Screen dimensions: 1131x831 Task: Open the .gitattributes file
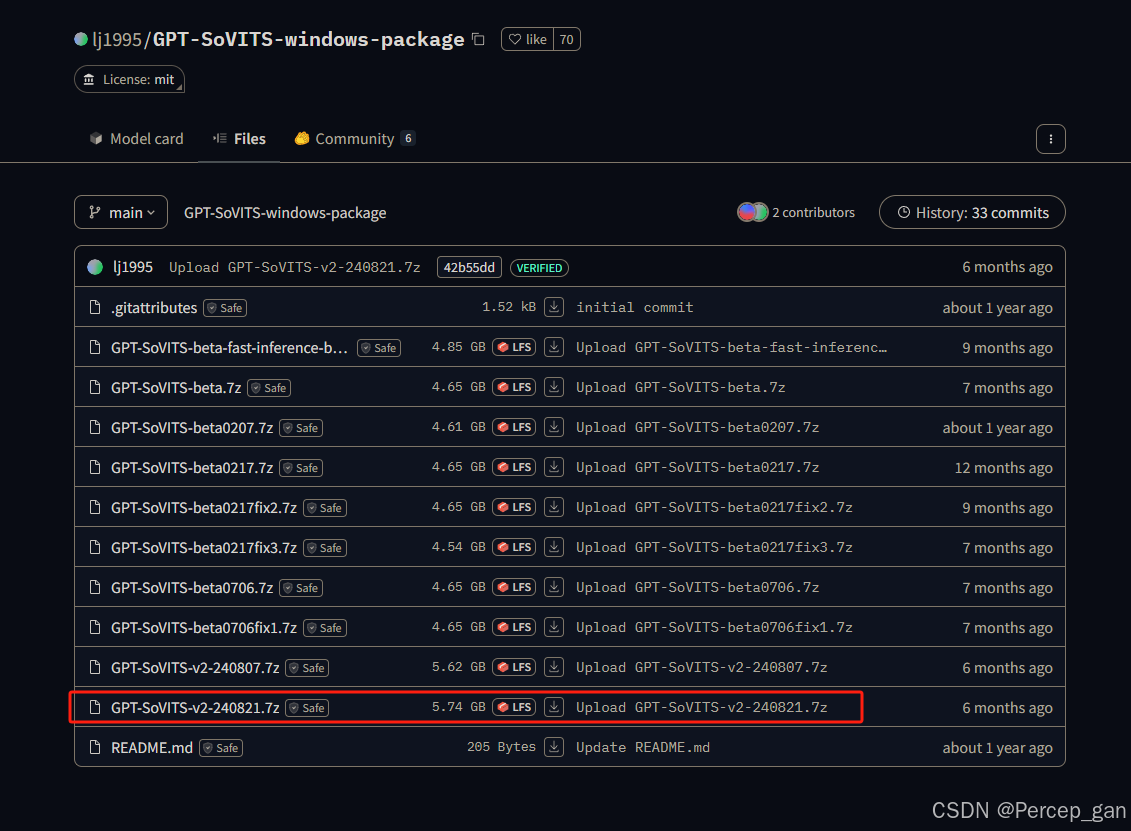154,308
